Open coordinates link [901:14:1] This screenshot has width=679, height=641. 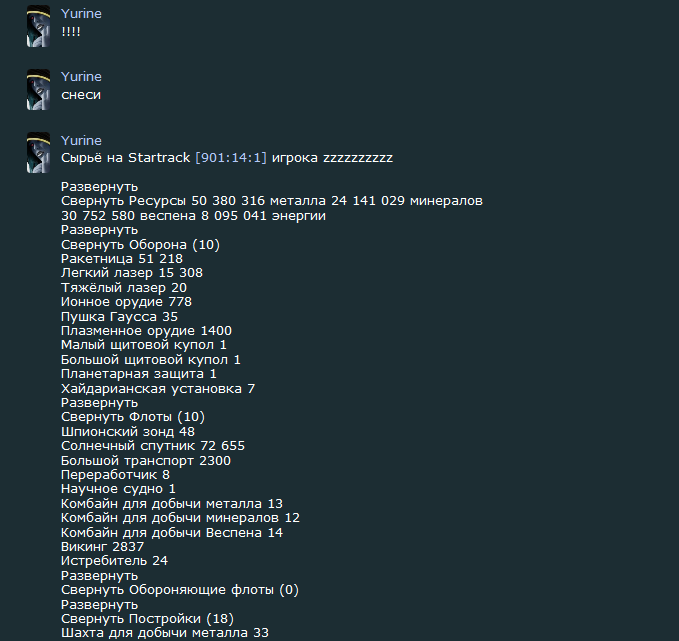click(x=231, y=158)
